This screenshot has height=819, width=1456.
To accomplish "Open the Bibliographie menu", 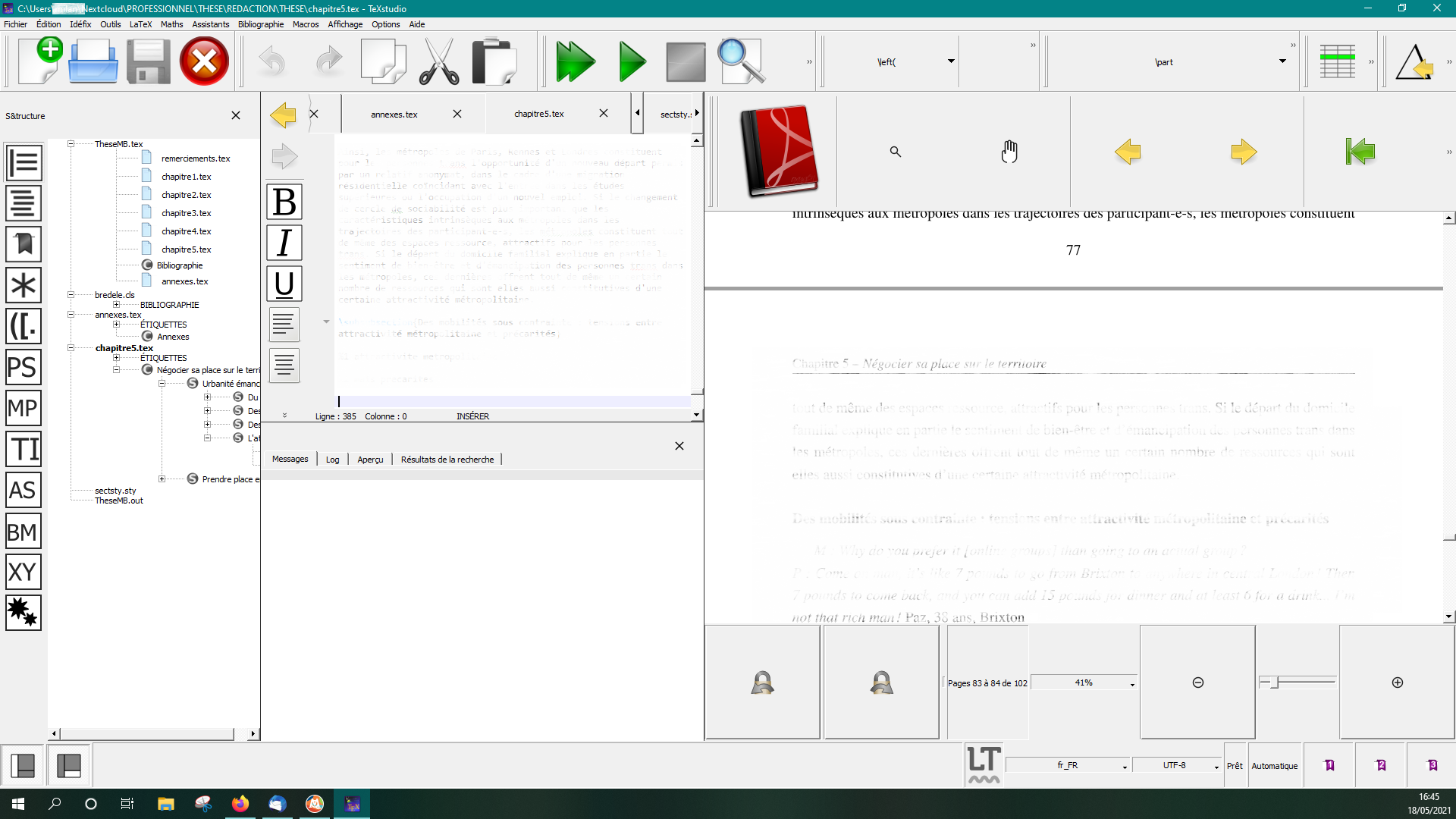I will click(x=260, y=24).
